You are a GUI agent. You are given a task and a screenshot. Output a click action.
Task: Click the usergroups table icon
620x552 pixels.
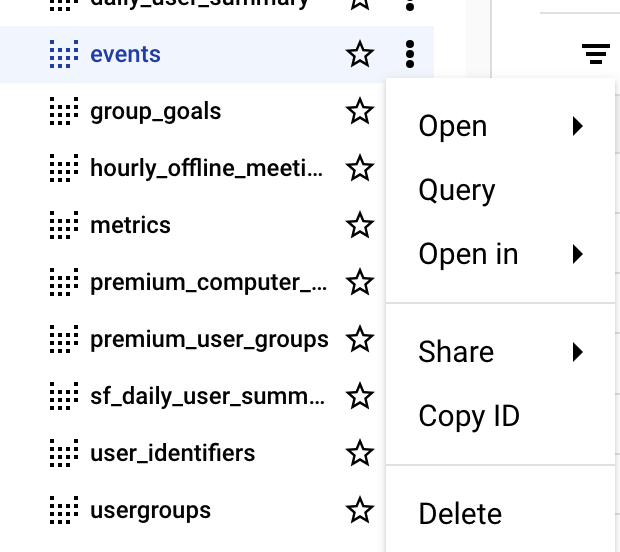pyautogui.click(x=64, y=510)
